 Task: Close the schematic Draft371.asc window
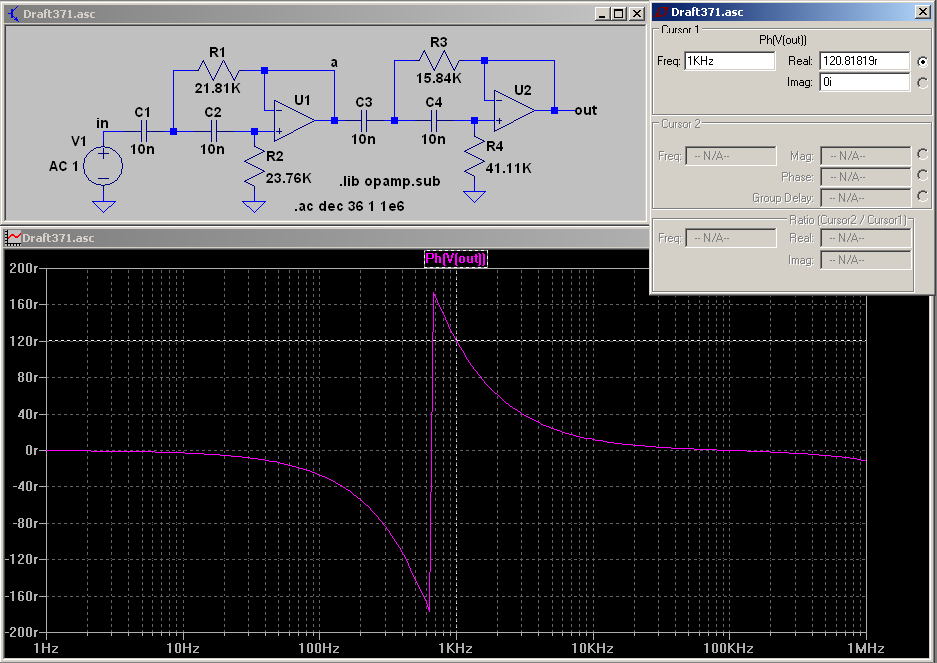pos(637,14)
